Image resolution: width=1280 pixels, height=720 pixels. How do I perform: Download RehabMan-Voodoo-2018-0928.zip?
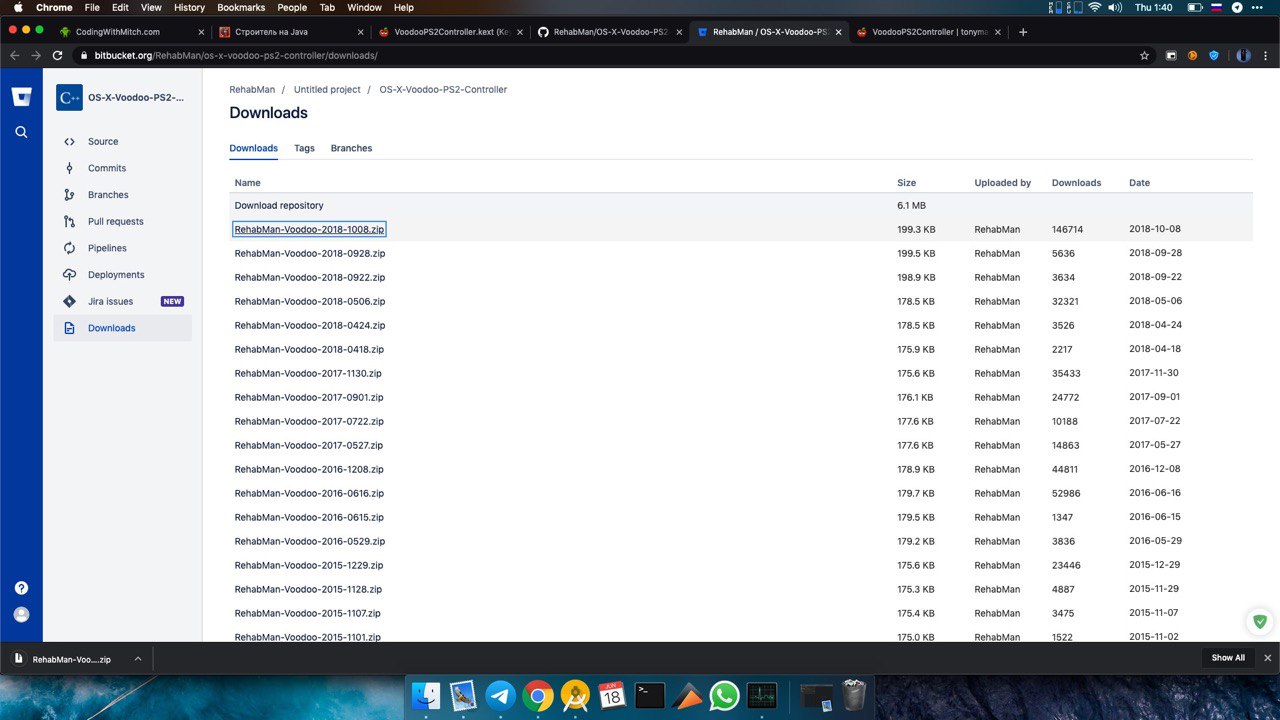310,253
